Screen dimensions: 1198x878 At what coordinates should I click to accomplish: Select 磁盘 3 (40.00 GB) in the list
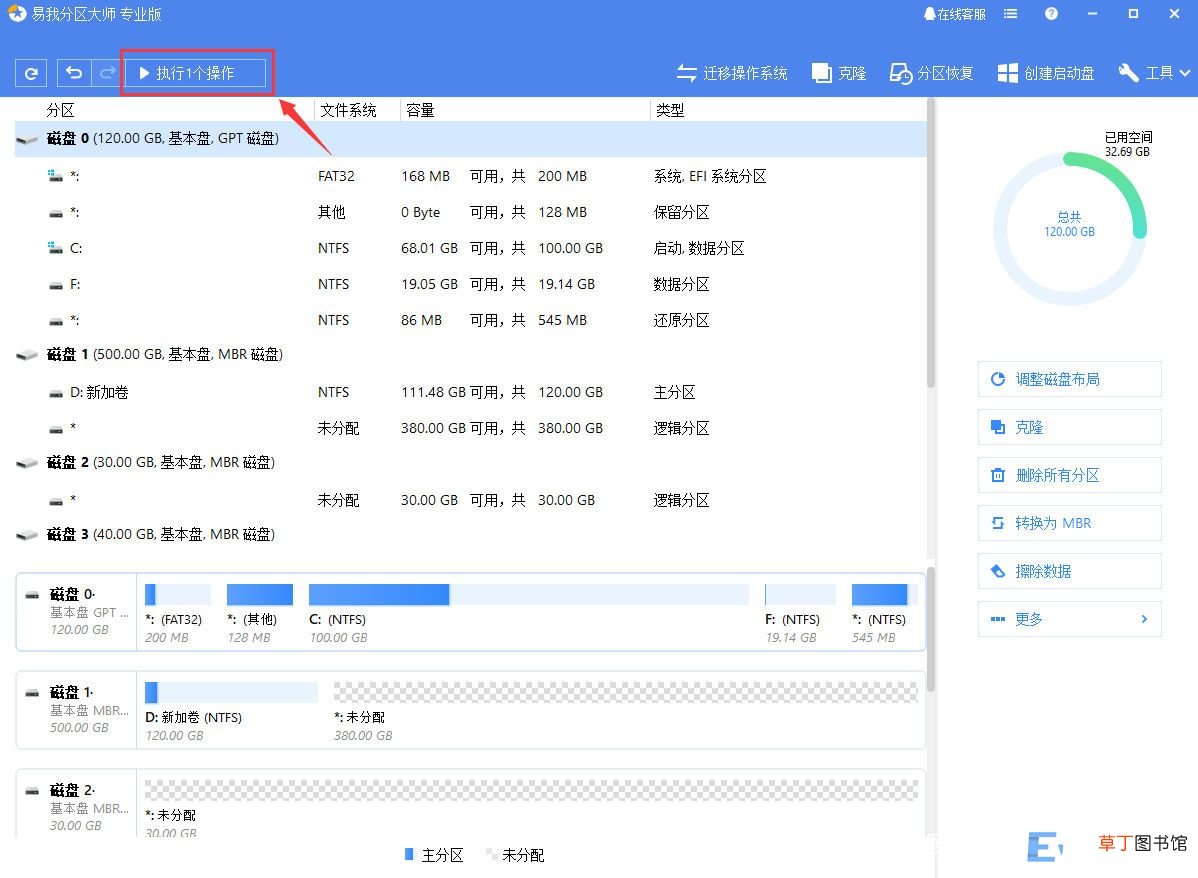(471, 534)
